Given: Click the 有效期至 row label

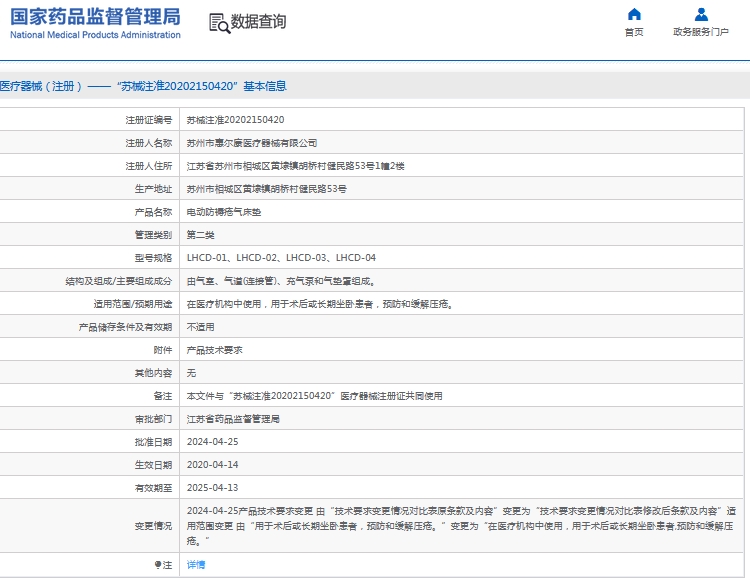Looking at the screenshot, I should [x=153, y=488].
